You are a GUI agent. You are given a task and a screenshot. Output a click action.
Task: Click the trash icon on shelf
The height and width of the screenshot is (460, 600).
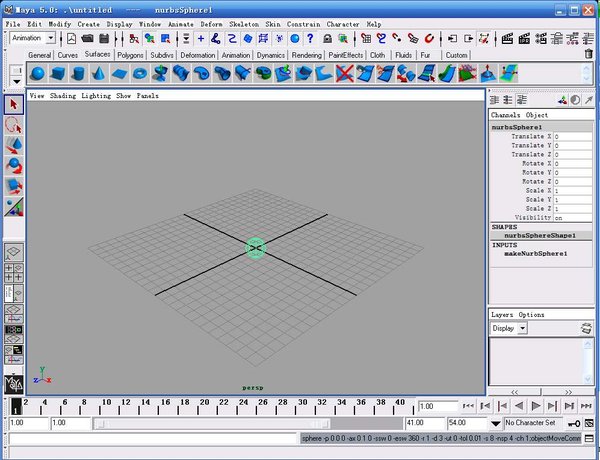pyautogui.click(x=588, y=54)
